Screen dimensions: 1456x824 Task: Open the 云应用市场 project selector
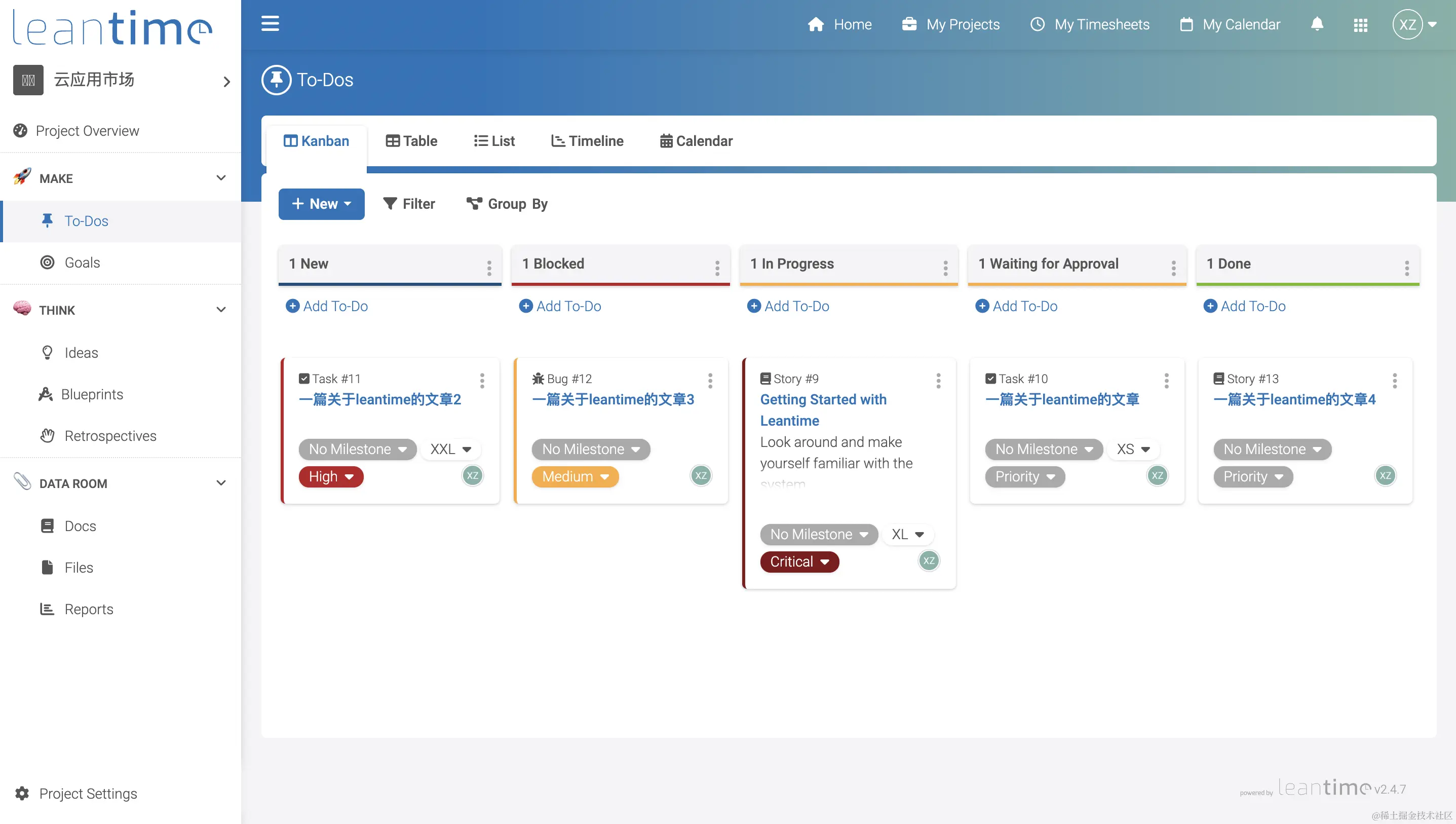tap(121, 80)
